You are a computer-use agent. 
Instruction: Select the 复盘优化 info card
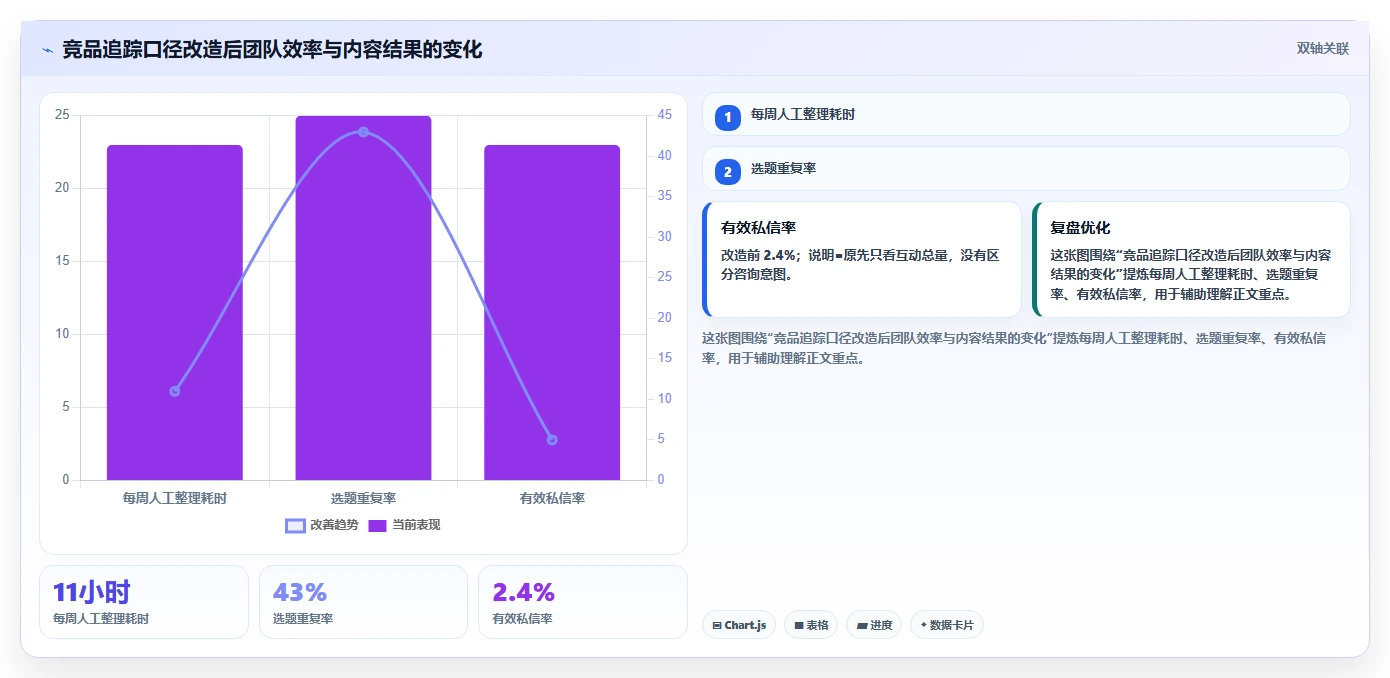[1191, 259]
